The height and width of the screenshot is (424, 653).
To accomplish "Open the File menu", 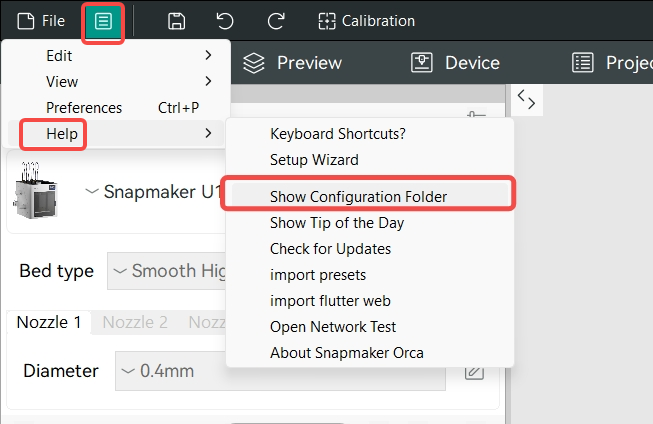I will [x=41, y=21].
